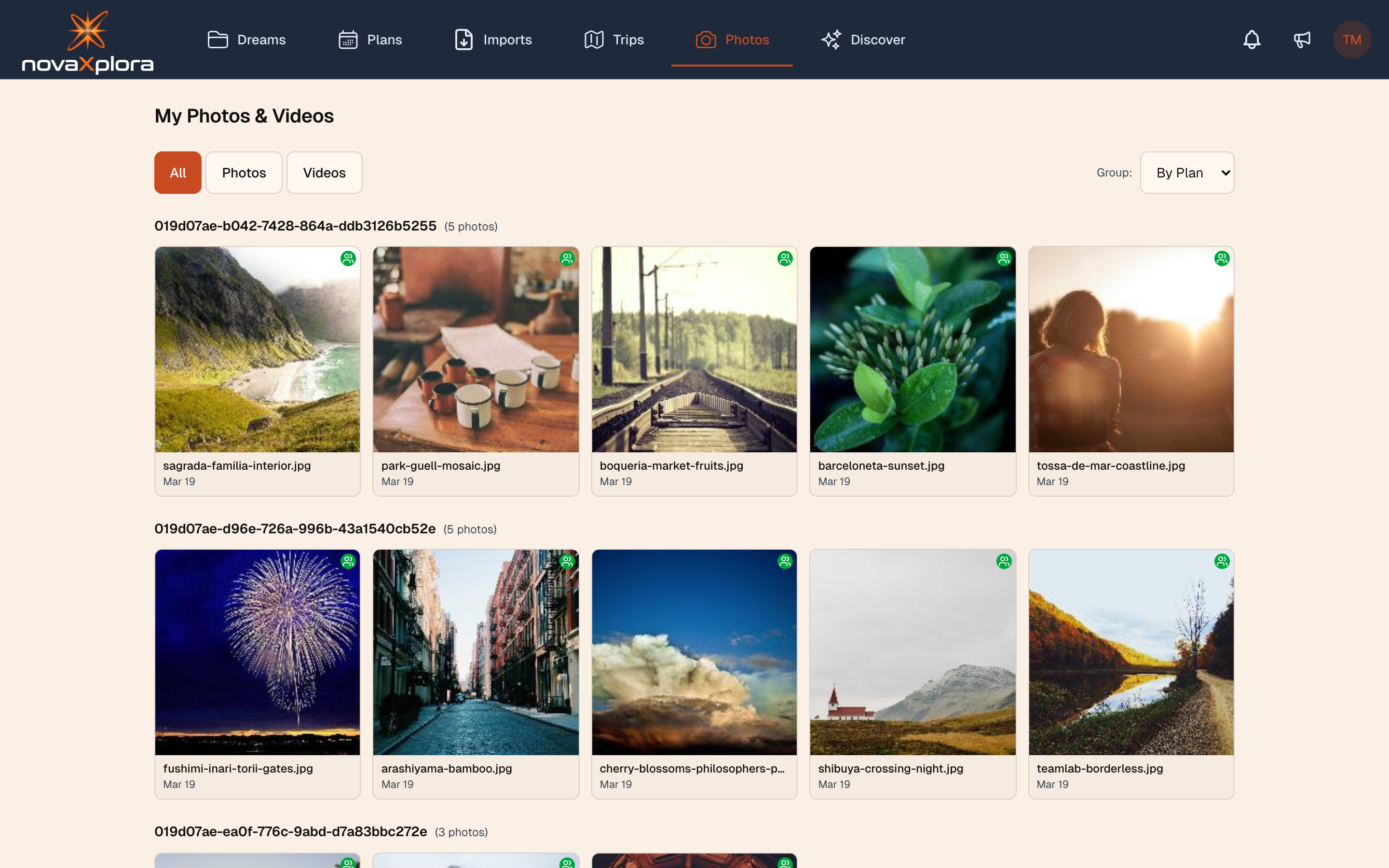Click the Photos camera icon
The height and width of the screenshot is (868, 1389).
706,39
